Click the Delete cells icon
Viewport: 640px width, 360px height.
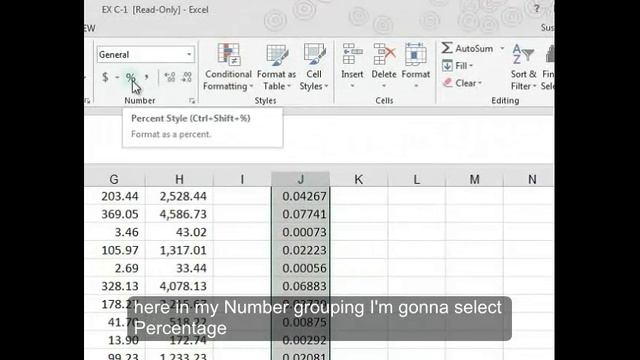(x=384, y=54)
